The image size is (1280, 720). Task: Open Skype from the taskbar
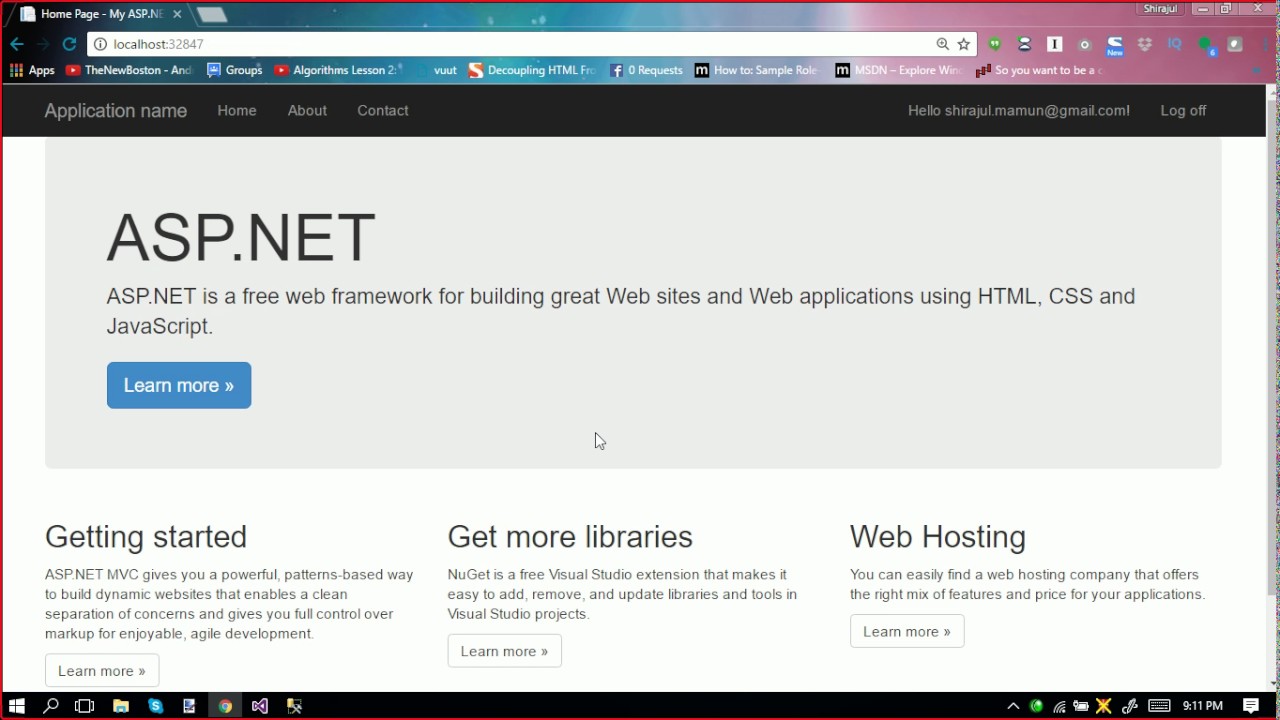tap(155, 706)
